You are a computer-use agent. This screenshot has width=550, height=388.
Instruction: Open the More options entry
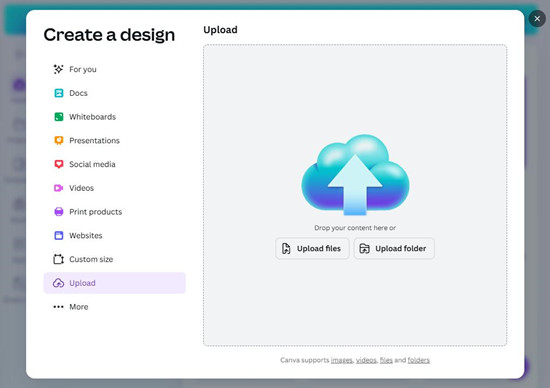pos(114,307)
